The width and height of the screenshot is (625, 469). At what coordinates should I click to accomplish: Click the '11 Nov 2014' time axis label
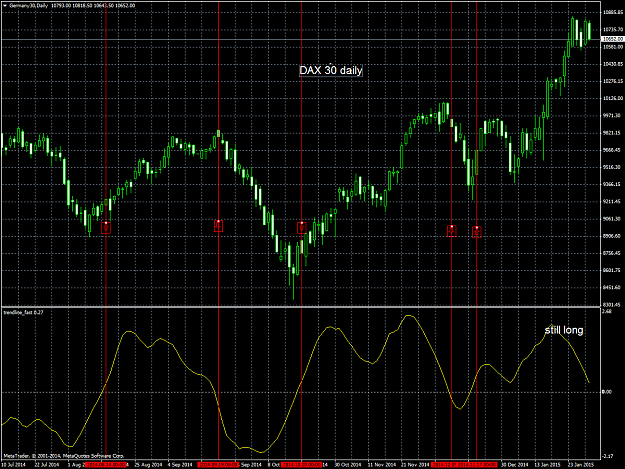pyautogui.click(x=382, y=465)
